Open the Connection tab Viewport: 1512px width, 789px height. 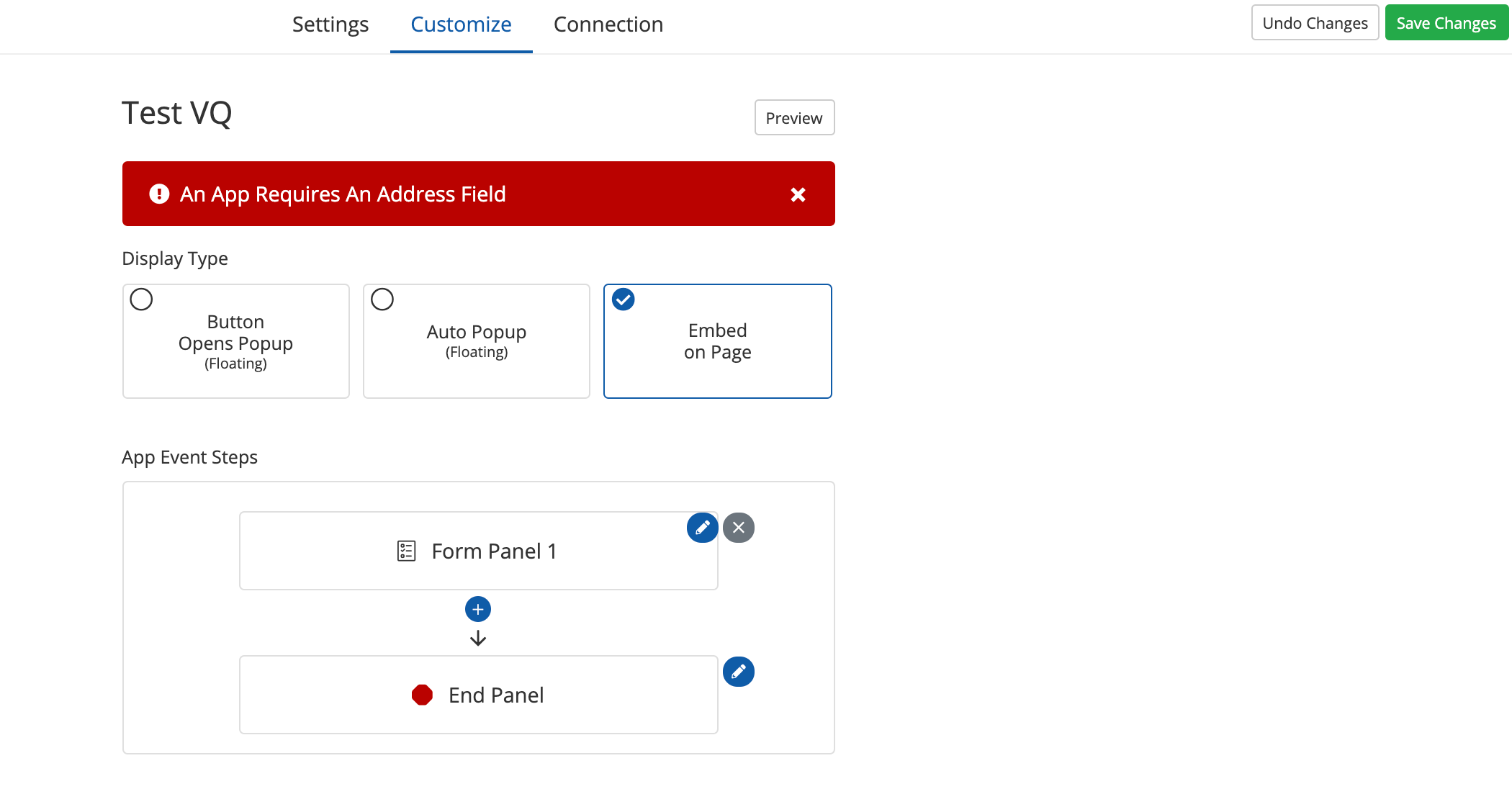[608, 24]
